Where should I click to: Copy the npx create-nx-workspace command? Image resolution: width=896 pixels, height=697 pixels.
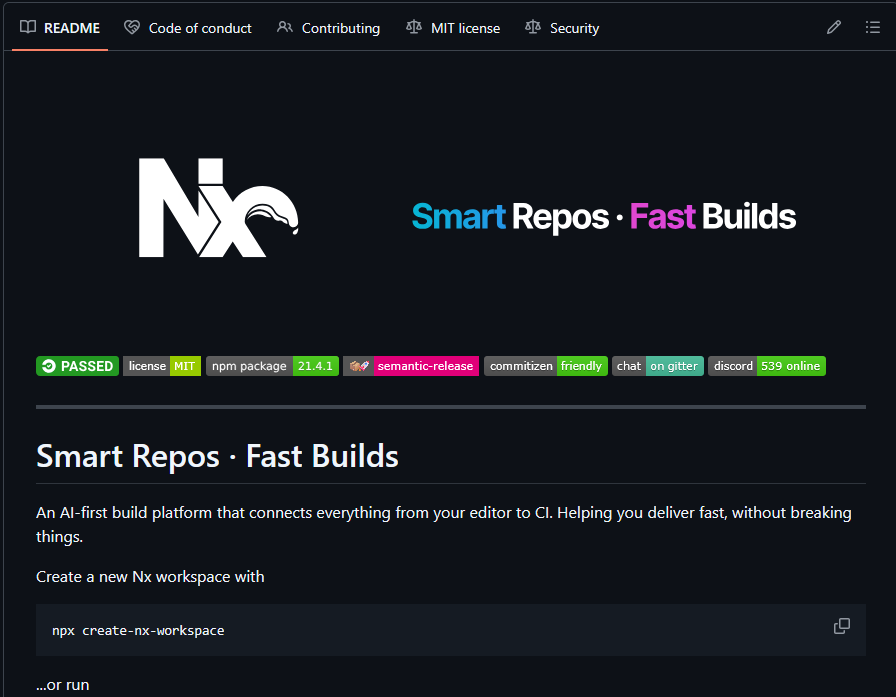click(x=842, y=626)
